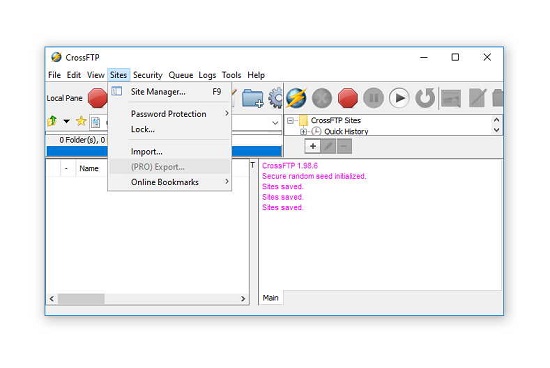Viewport: 550px width, 368px height.
Task: Click the yellow star favorites icon
Action: point(81,121)
